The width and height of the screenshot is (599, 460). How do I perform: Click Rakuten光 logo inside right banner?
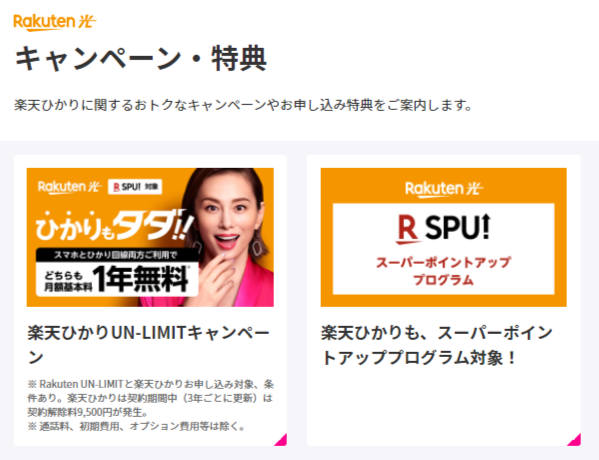point(444,189)
